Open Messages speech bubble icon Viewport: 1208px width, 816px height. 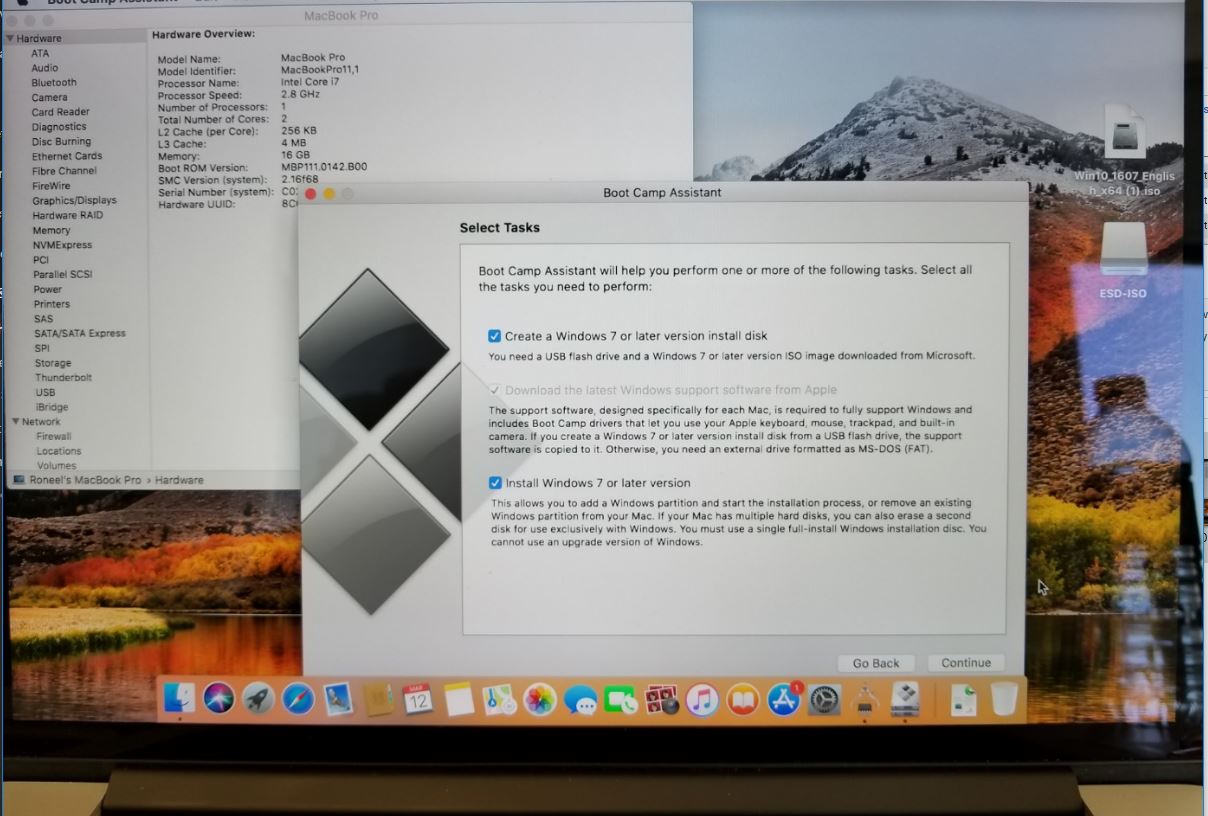click(580, 700)
